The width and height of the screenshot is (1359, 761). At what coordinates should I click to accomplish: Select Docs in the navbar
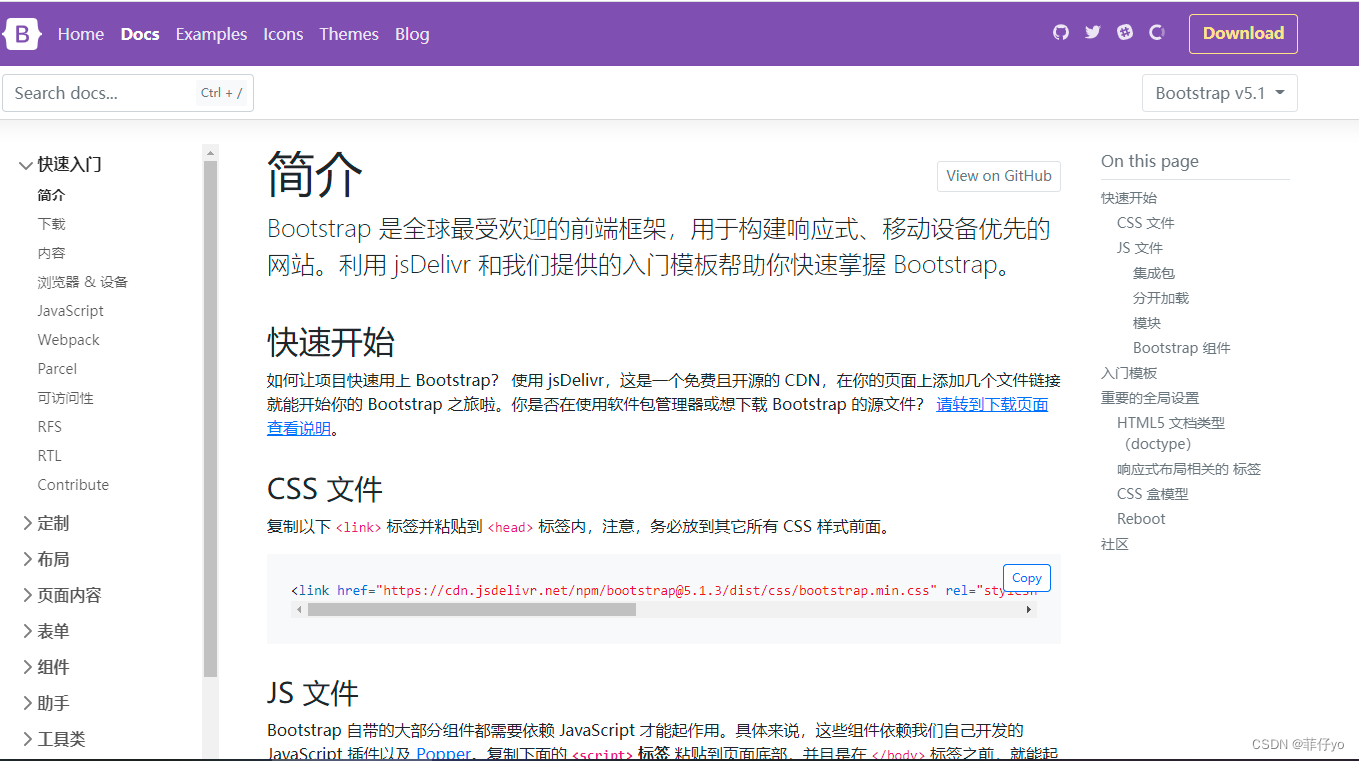[x=140, y=34]
